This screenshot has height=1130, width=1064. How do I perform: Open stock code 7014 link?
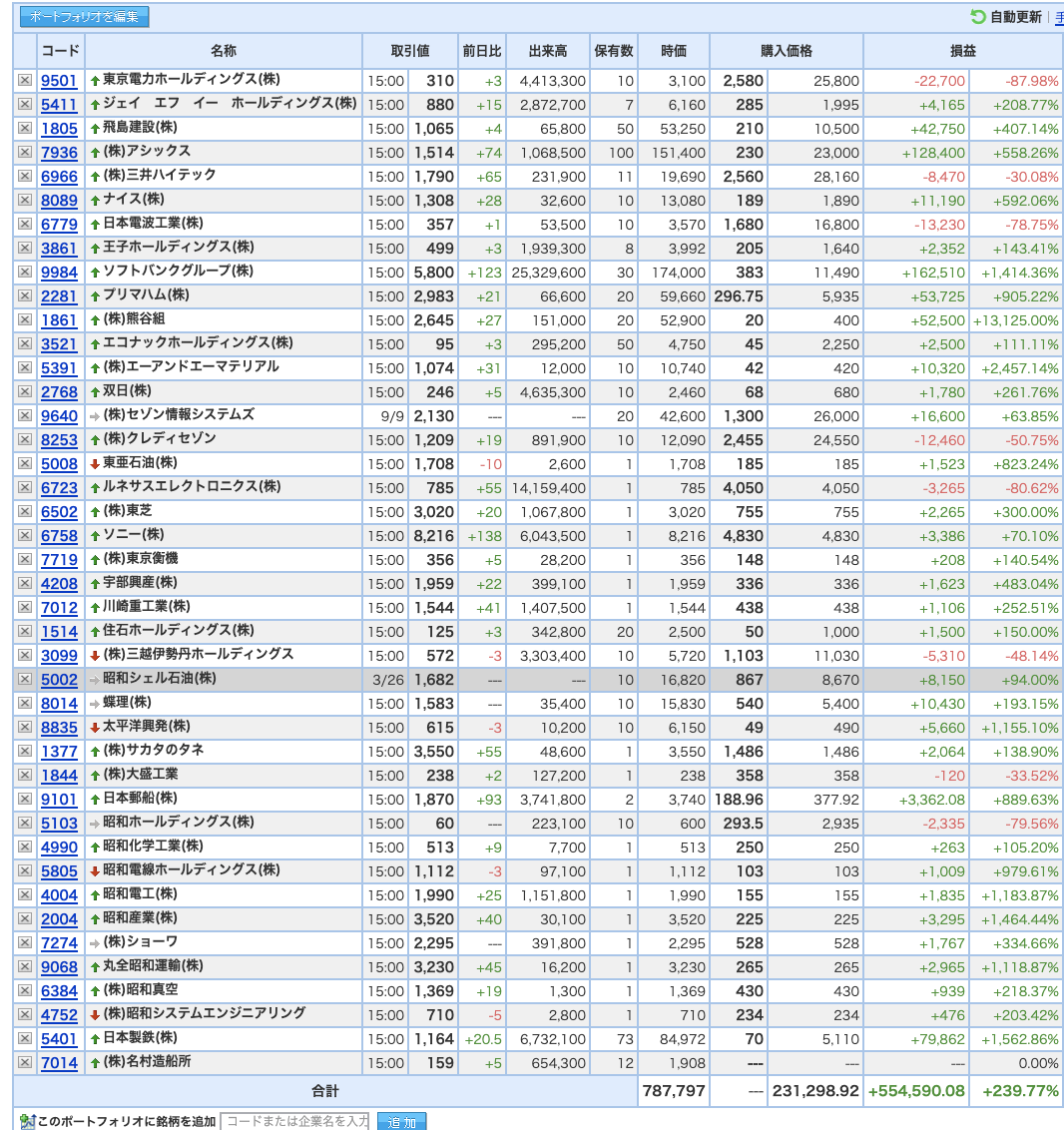tap(59, 1063)
